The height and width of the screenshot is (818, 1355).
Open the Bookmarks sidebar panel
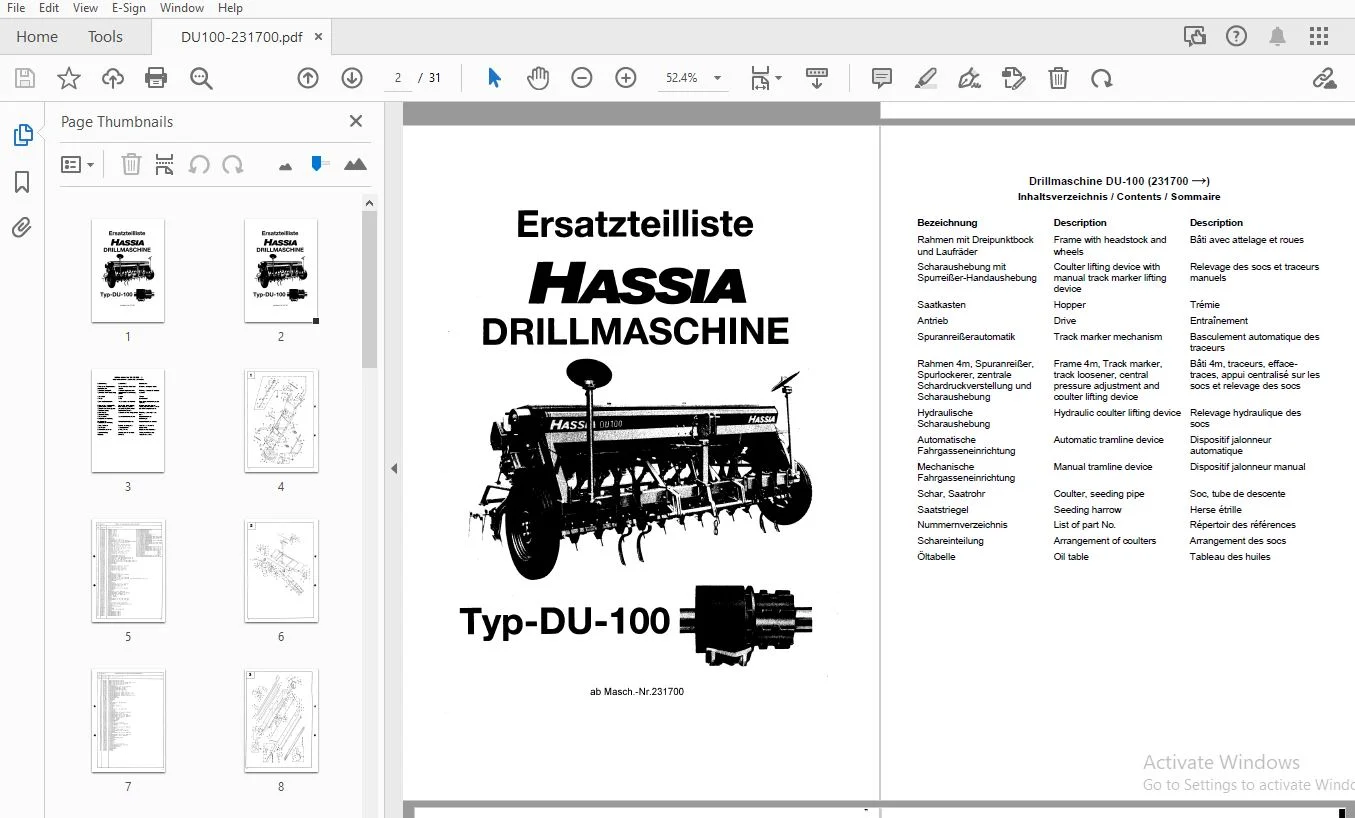click(22, 182)
